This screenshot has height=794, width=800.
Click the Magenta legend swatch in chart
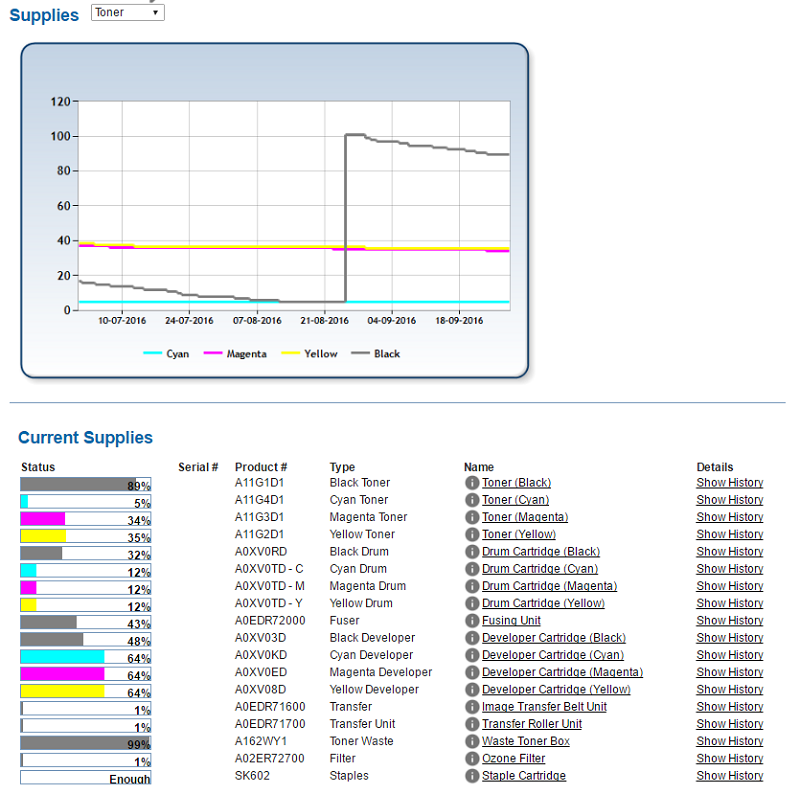click(213, 353)
